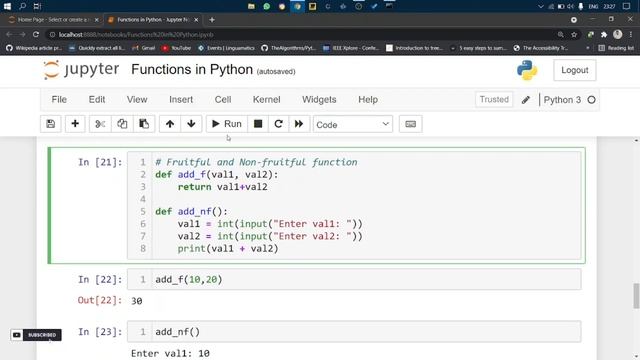Close the Home Page tab
640x360 pixels.
click(97, 20)
